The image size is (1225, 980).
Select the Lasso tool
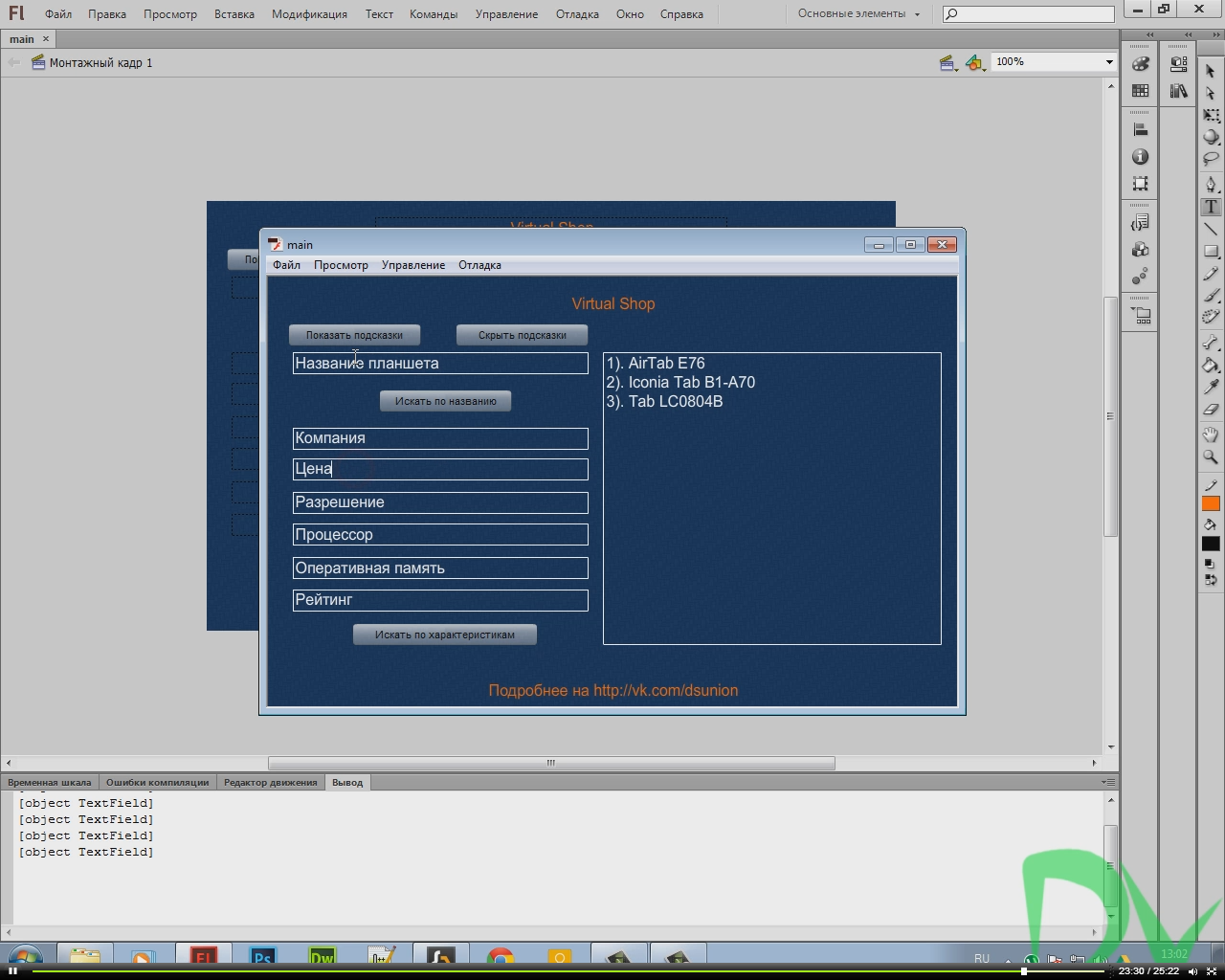tap(1211, 159)
